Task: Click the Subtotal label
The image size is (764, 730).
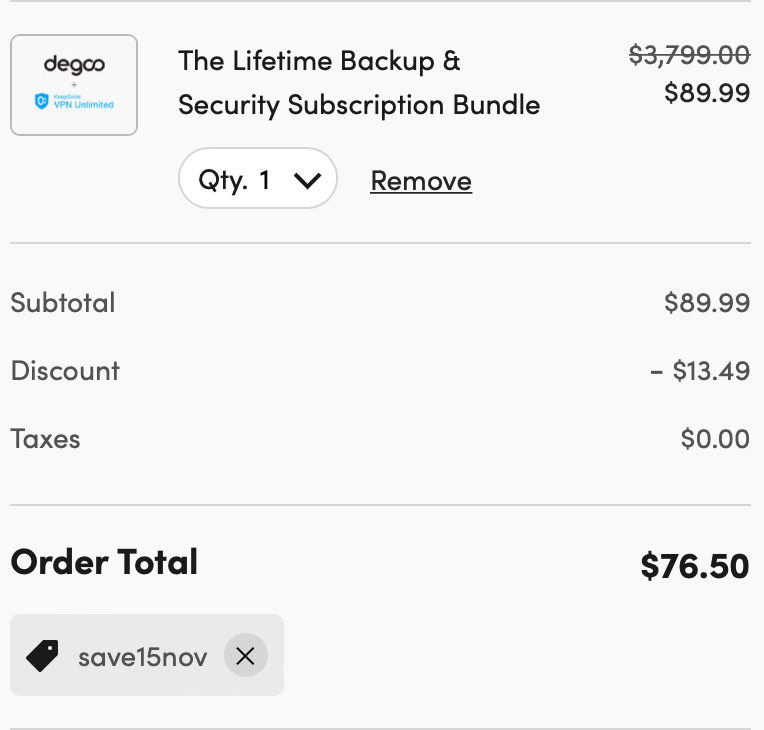Action: pyautogui.click(x=63, y=303)
